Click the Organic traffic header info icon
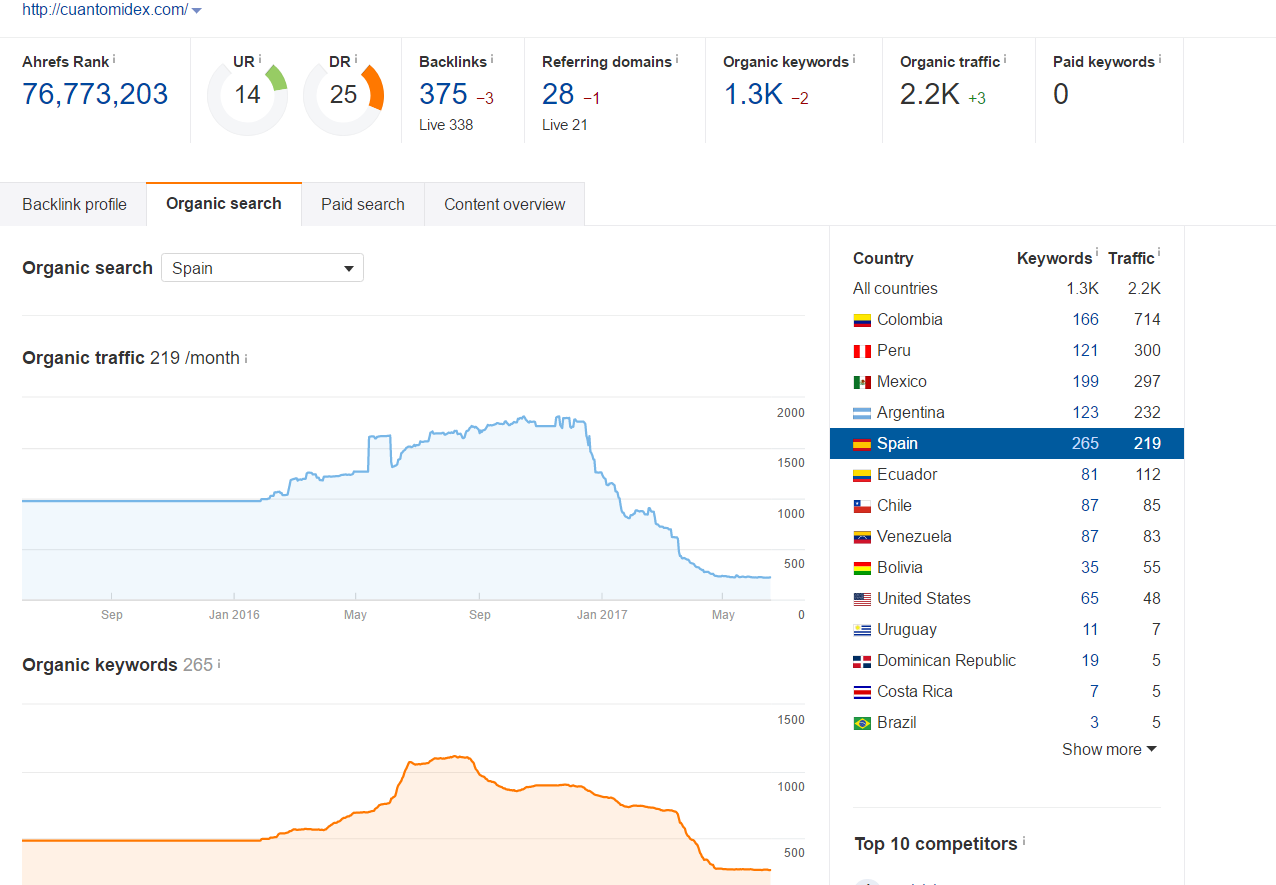This screenshot has height=885, width=1276. [x=1005, y=59]
